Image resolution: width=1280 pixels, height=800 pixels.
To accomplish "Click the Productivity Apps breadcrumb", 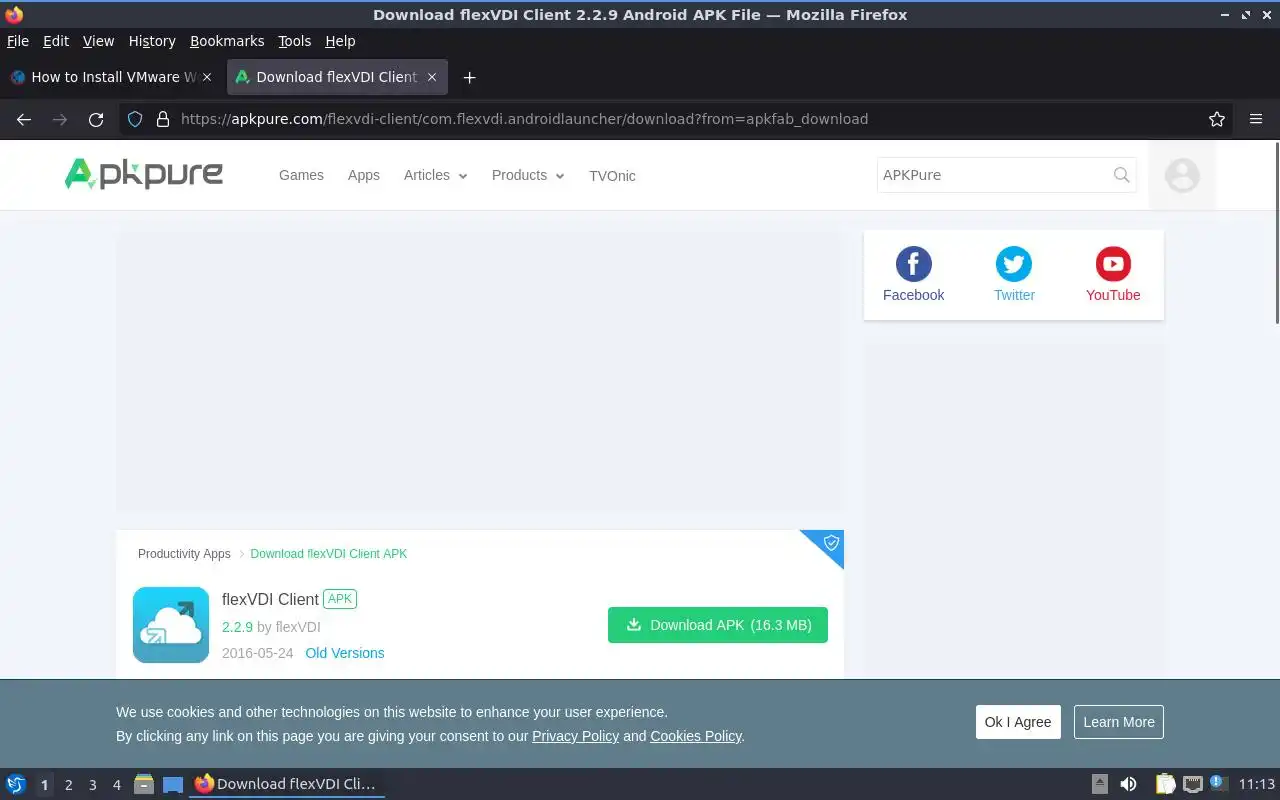I will click(x=184, y=554).
